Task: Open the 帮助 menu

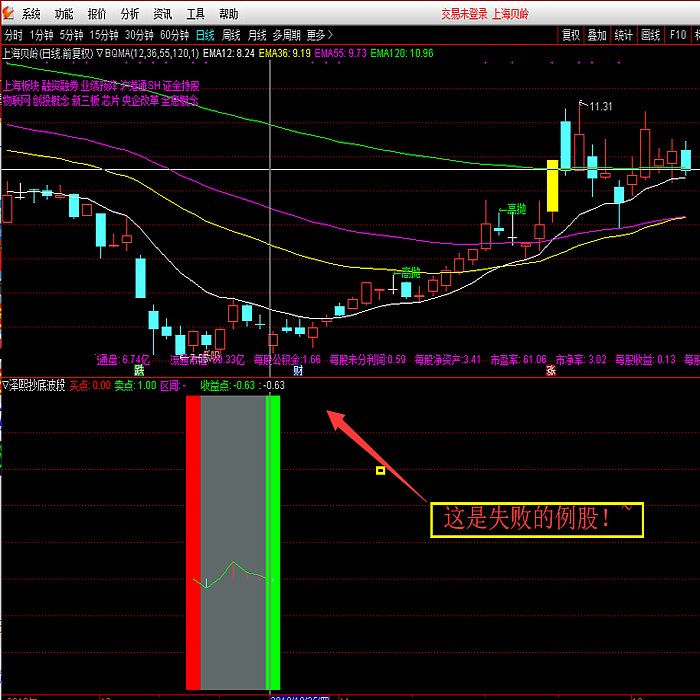Action: coord(229,14)
